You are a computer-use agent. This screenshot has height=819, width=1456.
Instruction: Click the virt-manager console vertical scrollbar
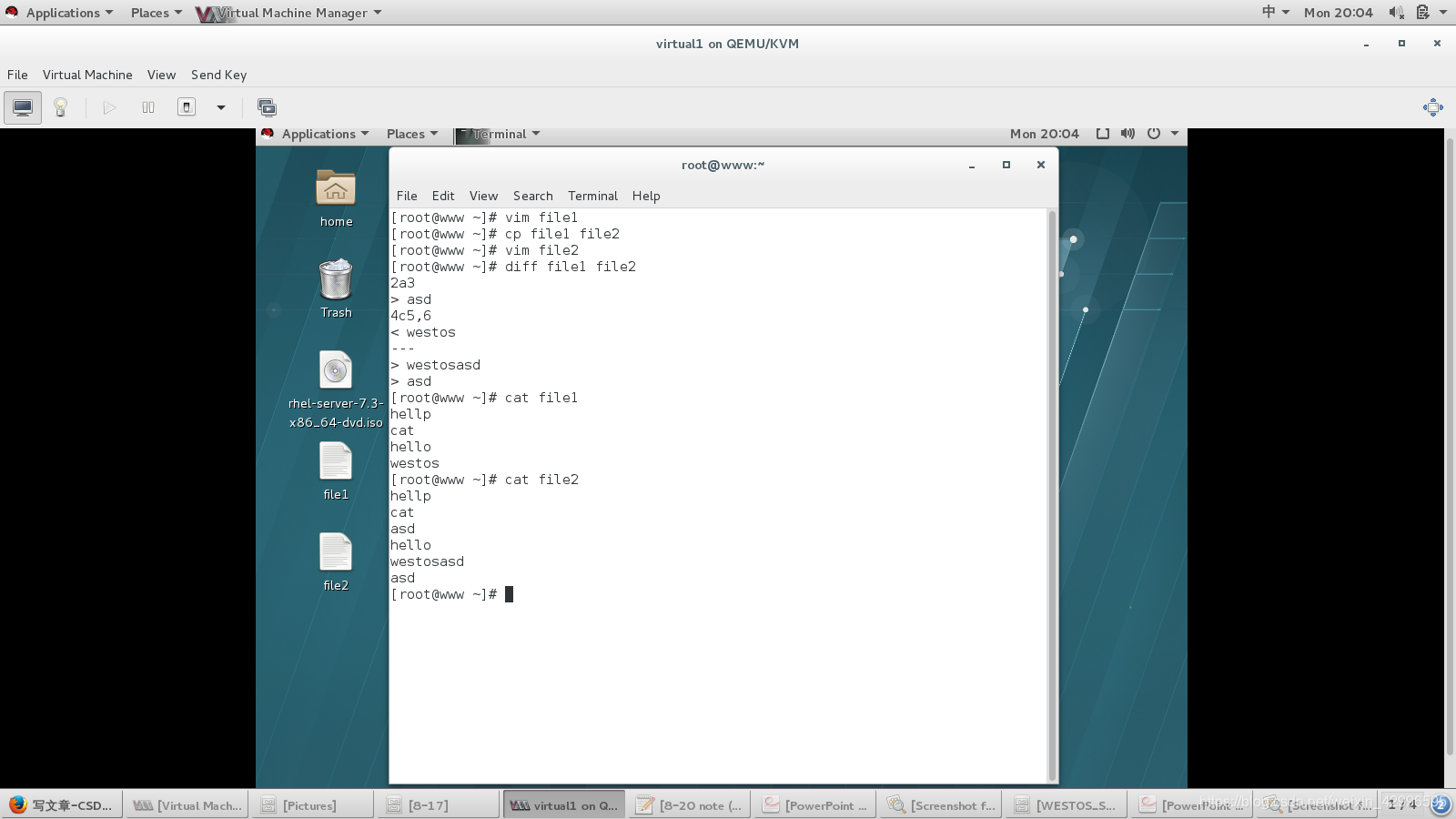(1450, 446)
